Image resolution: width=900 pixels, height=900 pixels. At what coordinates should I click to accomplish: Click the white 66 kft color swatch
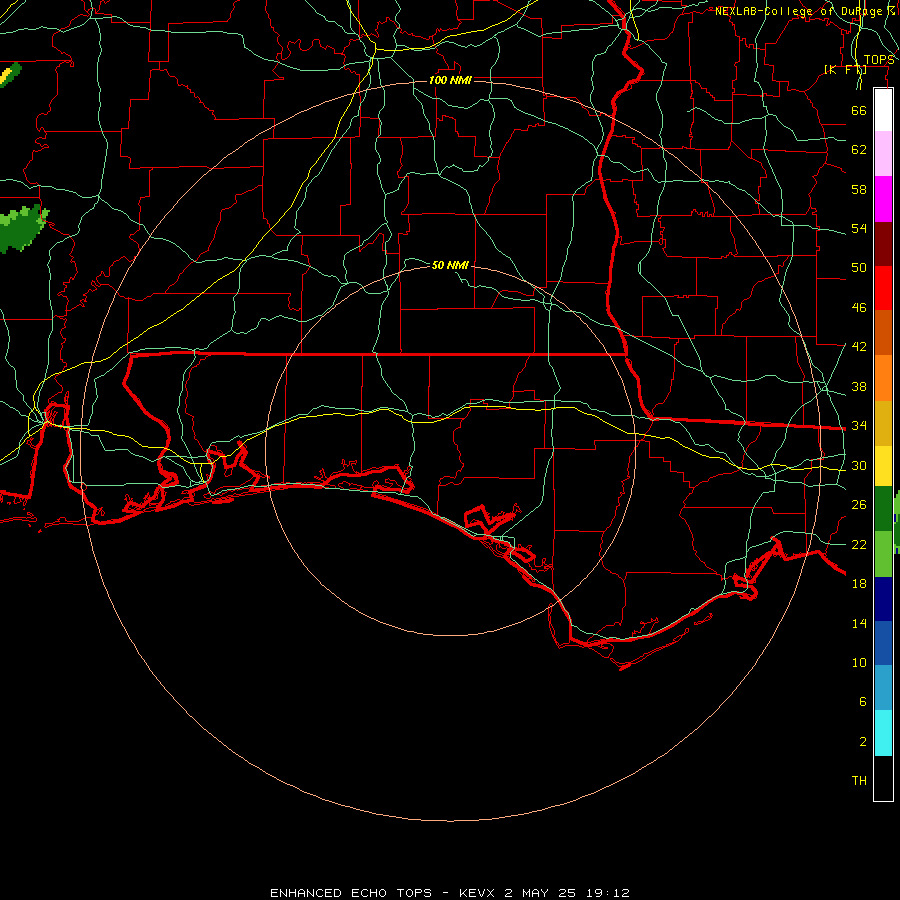coord(883,110)
